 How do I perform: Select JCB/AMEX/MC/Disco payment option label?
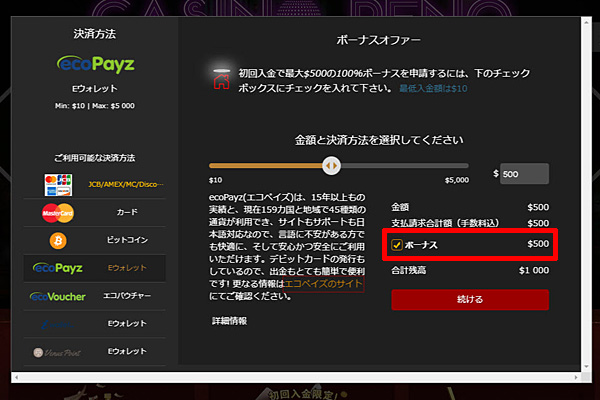126,184
